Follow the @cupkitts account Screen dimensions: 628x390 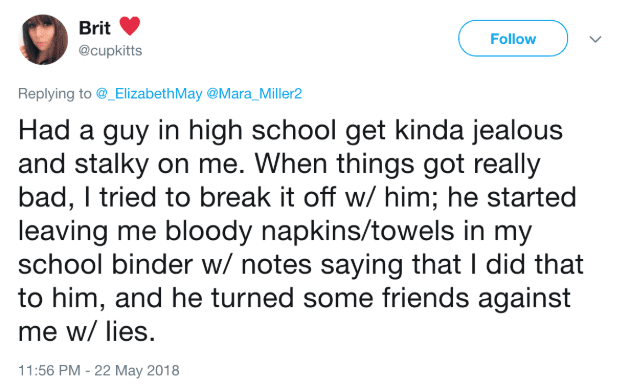point(513,38)
